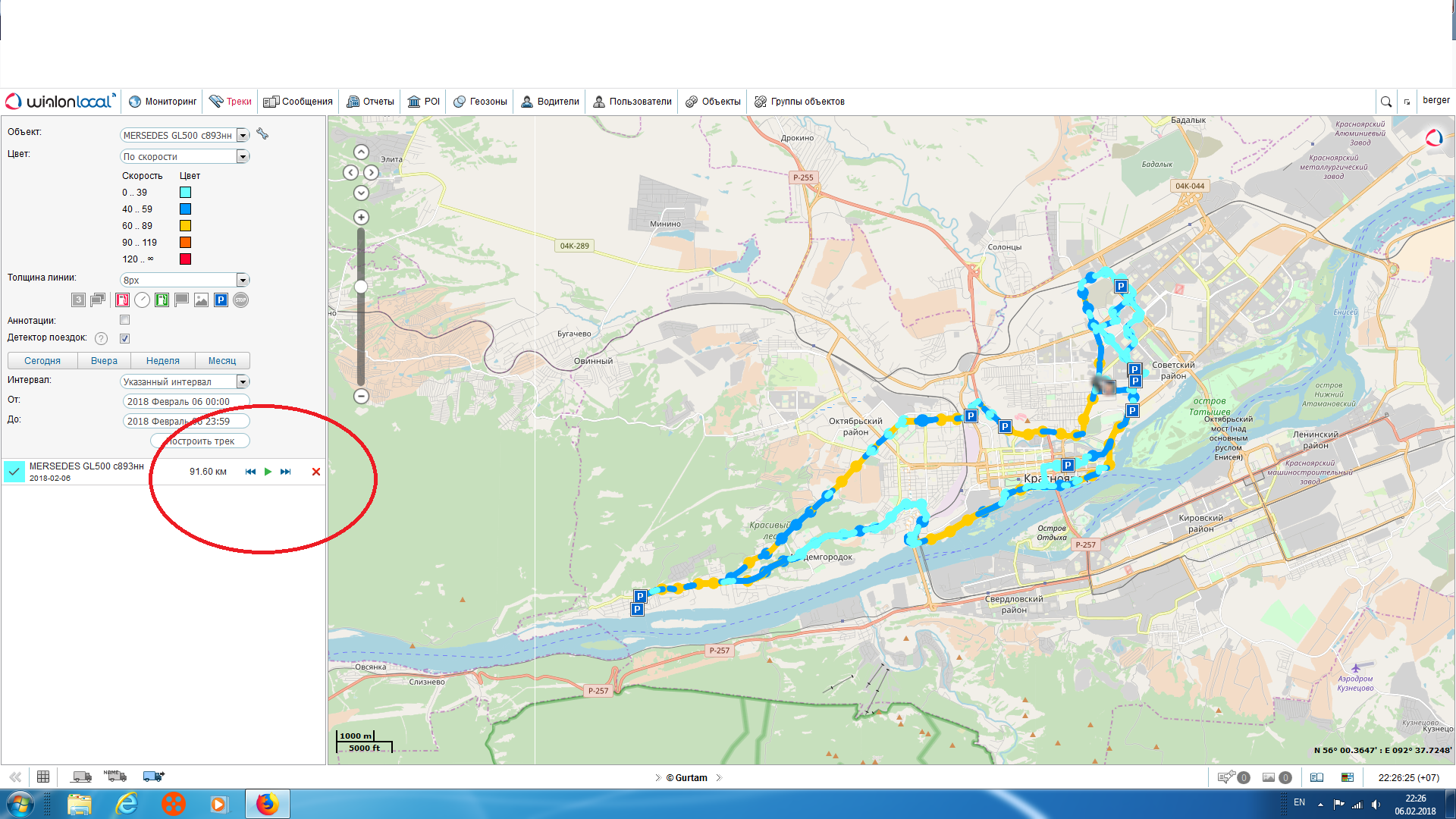This screenshot has height=819, width=1456.
Task: Enable the Аннотации checkbox
Action: tap(125, 320)
